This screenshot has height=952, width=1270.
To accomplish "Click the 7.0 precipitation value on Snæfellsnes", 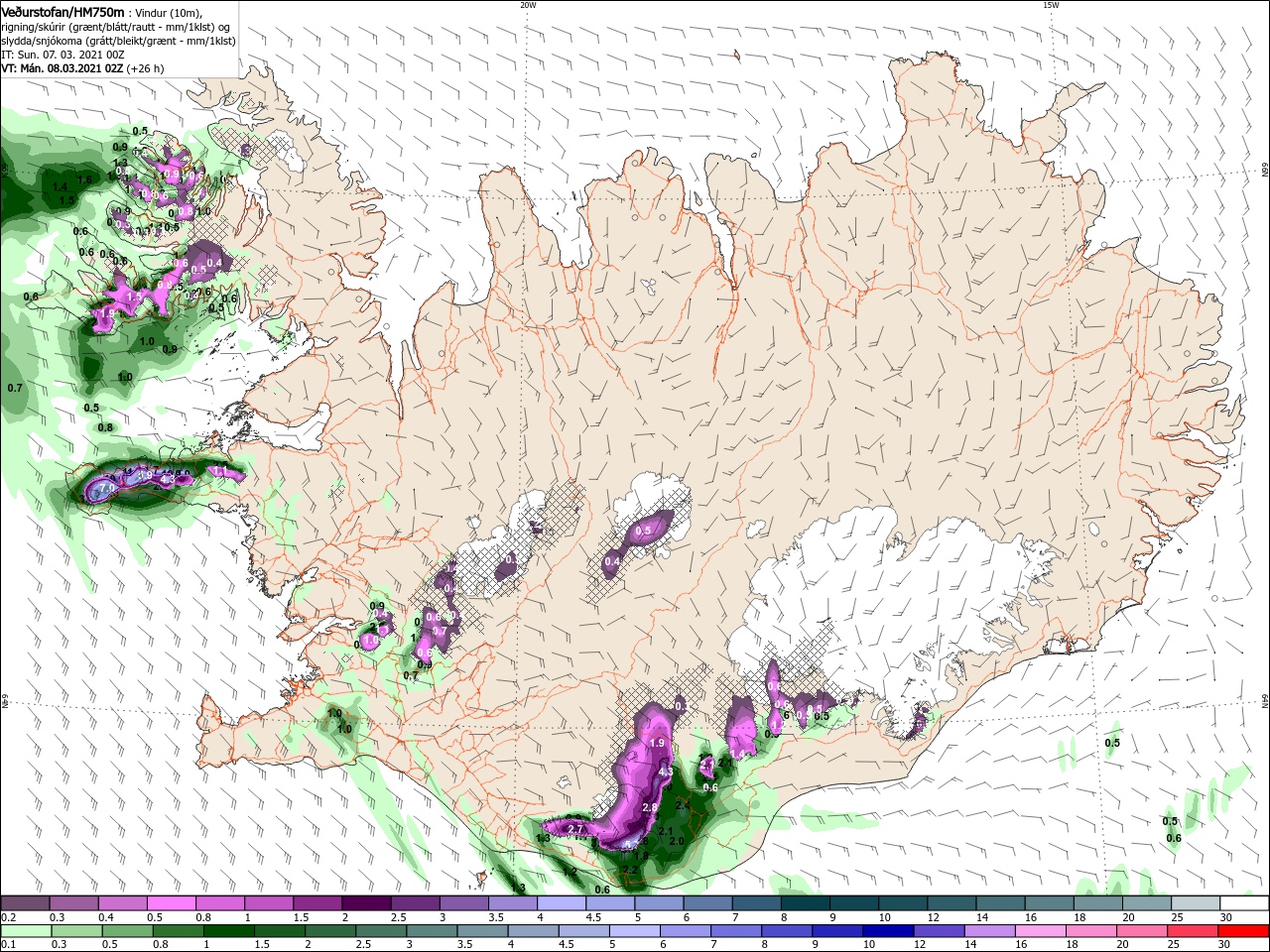I will tap(108, 489).
